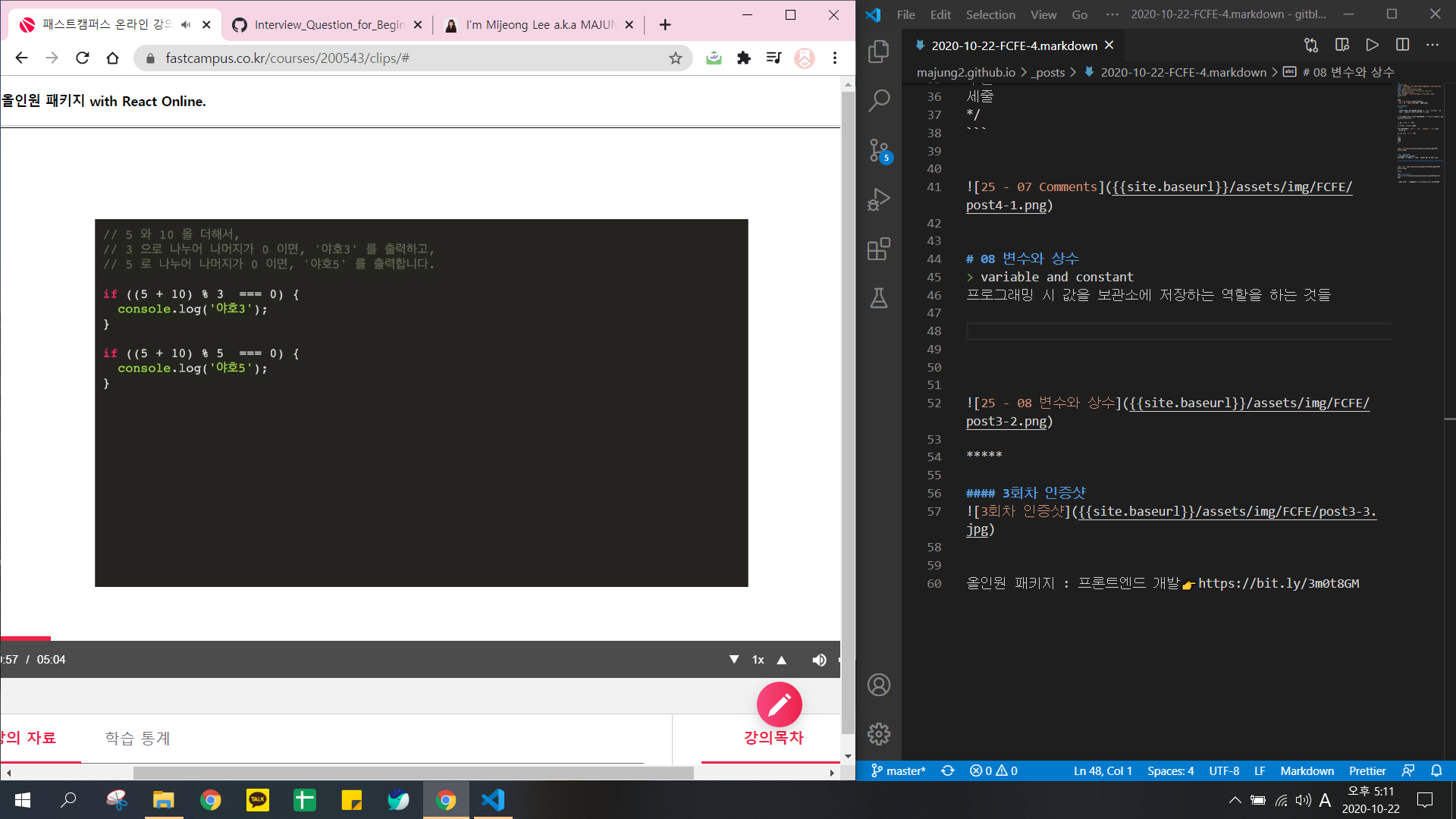The width and height of the screenshot is (1456, 819).
Task: Expand VS Code overflow menu ellipsis
Action: coord(1112,14)
